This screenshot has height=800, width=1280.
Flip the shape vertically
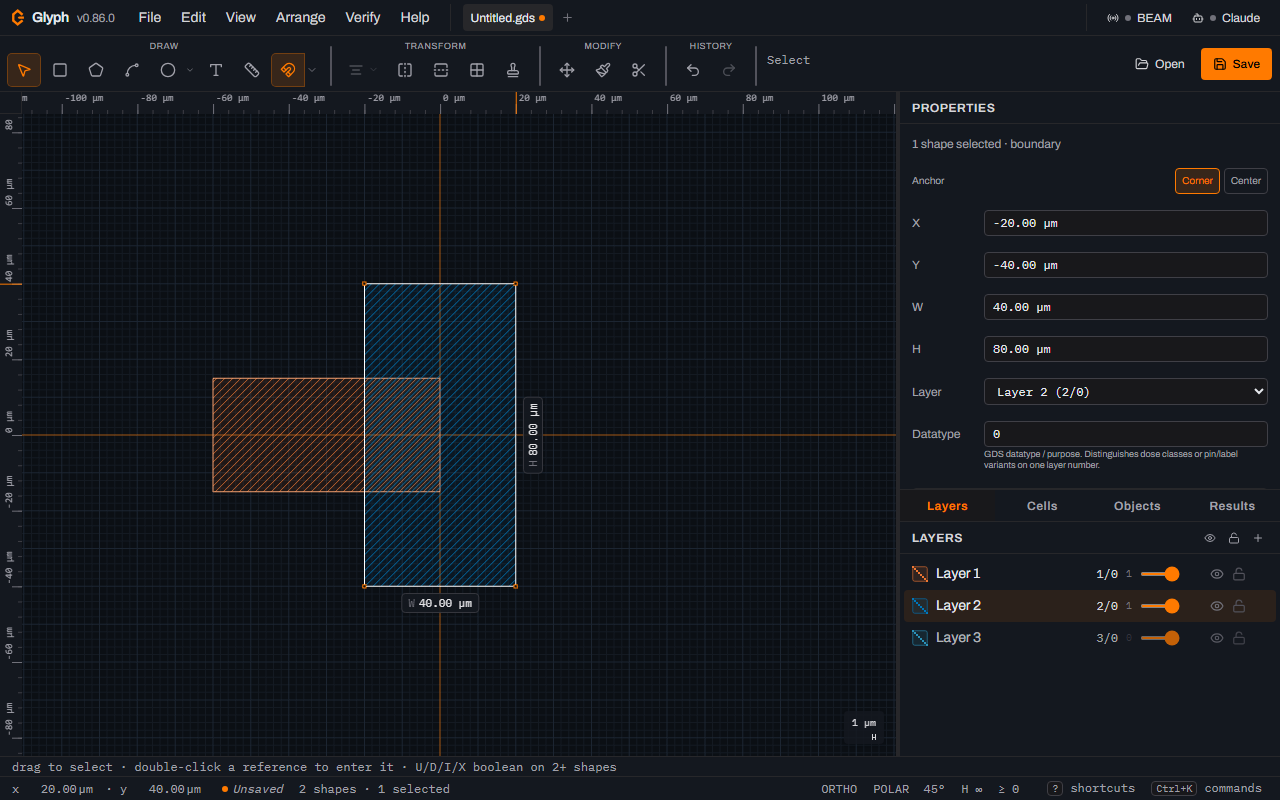(x=441, y=70)
